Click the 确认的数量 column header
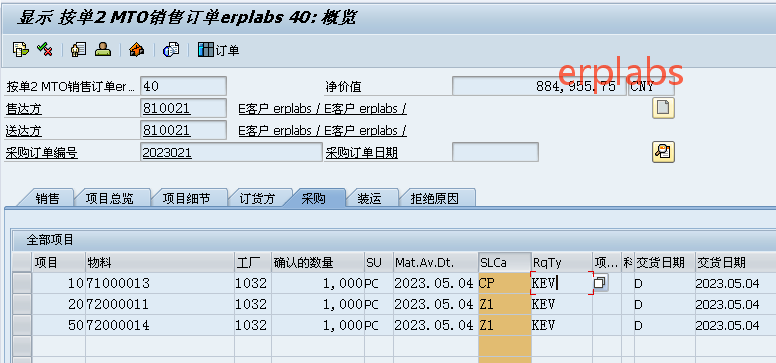The width and height of the screenshot is (776, 363). (317, 262)
